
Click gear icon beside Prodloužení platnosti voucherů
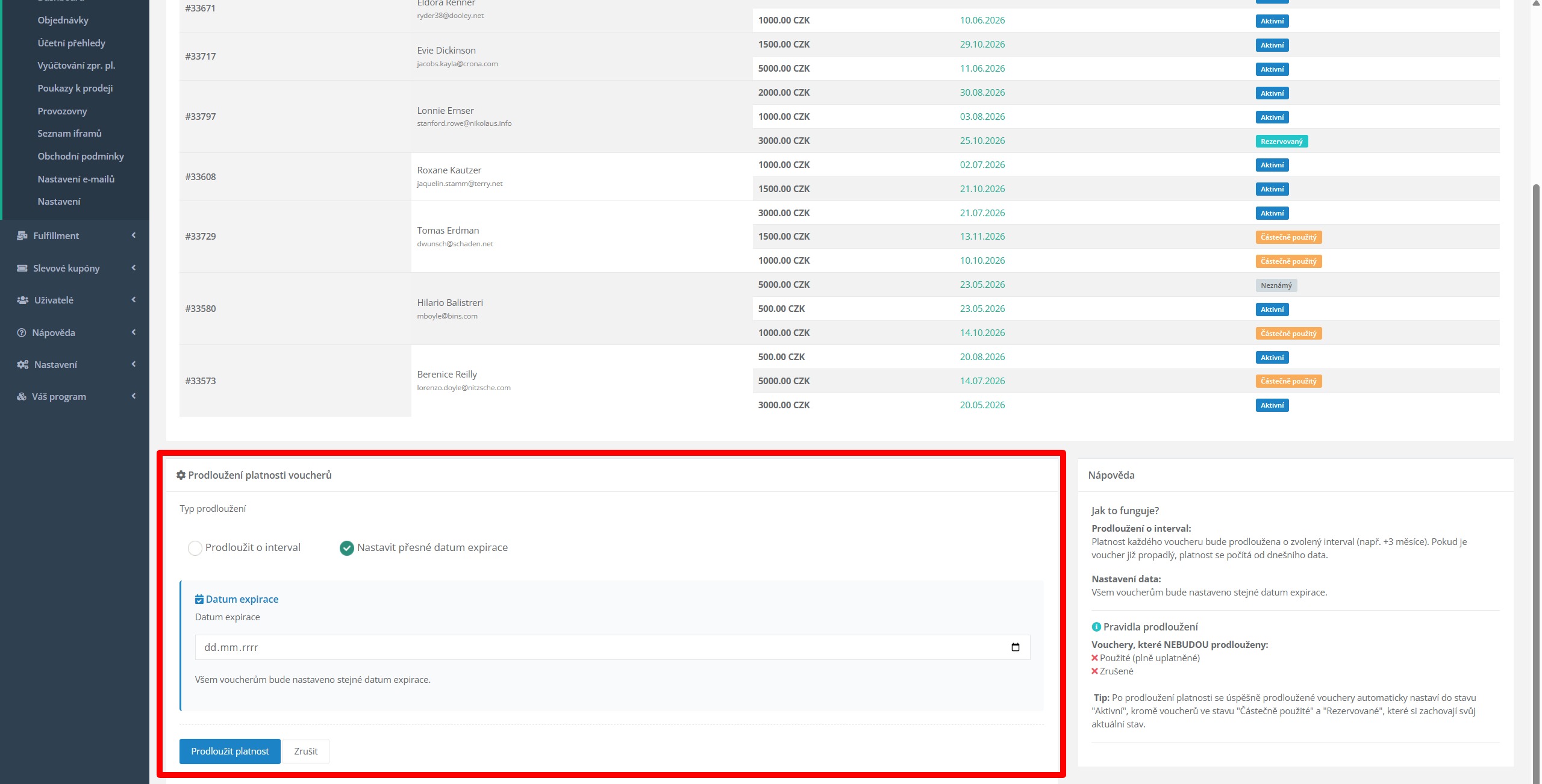[x=181, y=475]
